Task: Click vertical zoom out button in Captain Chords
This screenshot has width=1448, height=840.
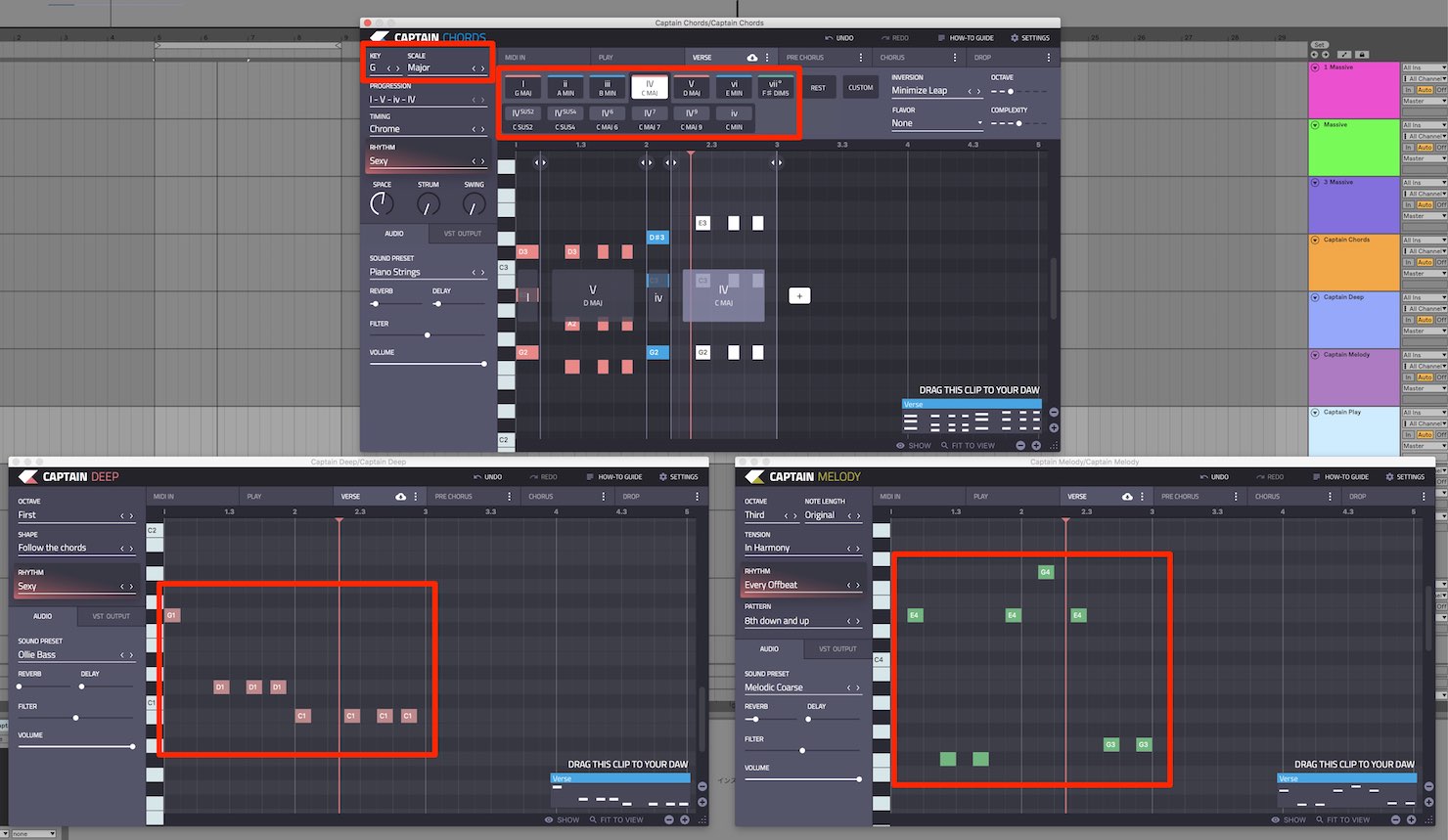Action: pos(1054,412)
